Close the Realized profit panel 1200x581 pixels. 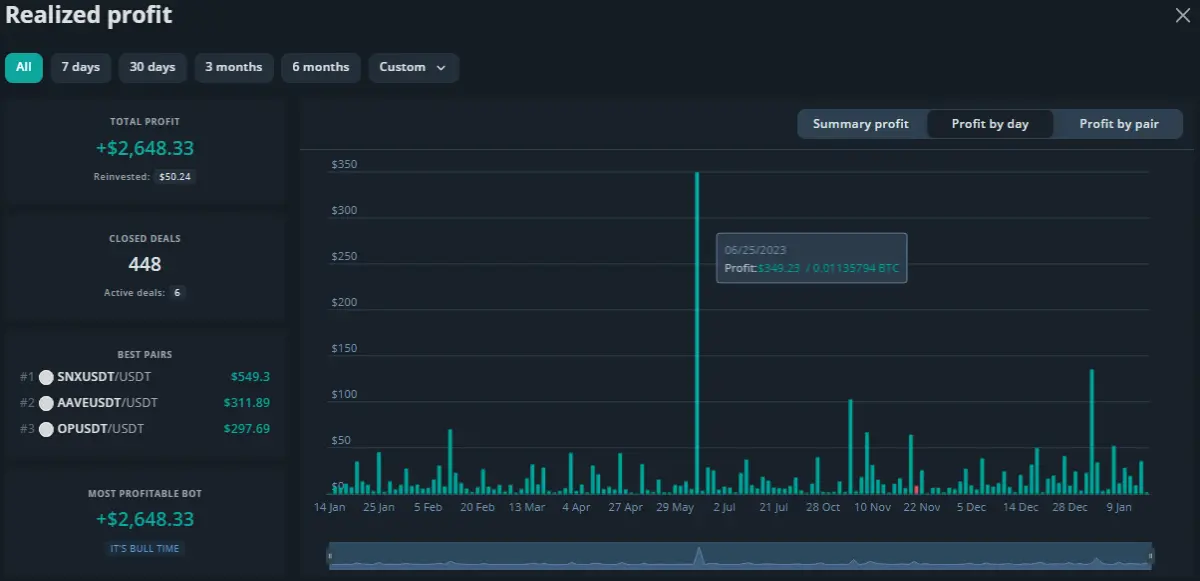coord(1182,14)
